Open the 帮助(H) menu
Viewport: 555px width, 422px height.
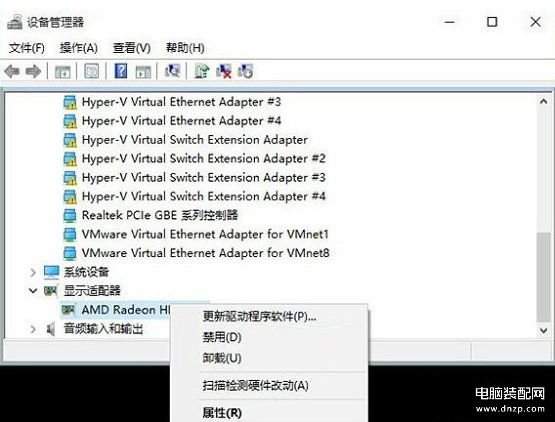pyautogui.click(x=185, y=48)
